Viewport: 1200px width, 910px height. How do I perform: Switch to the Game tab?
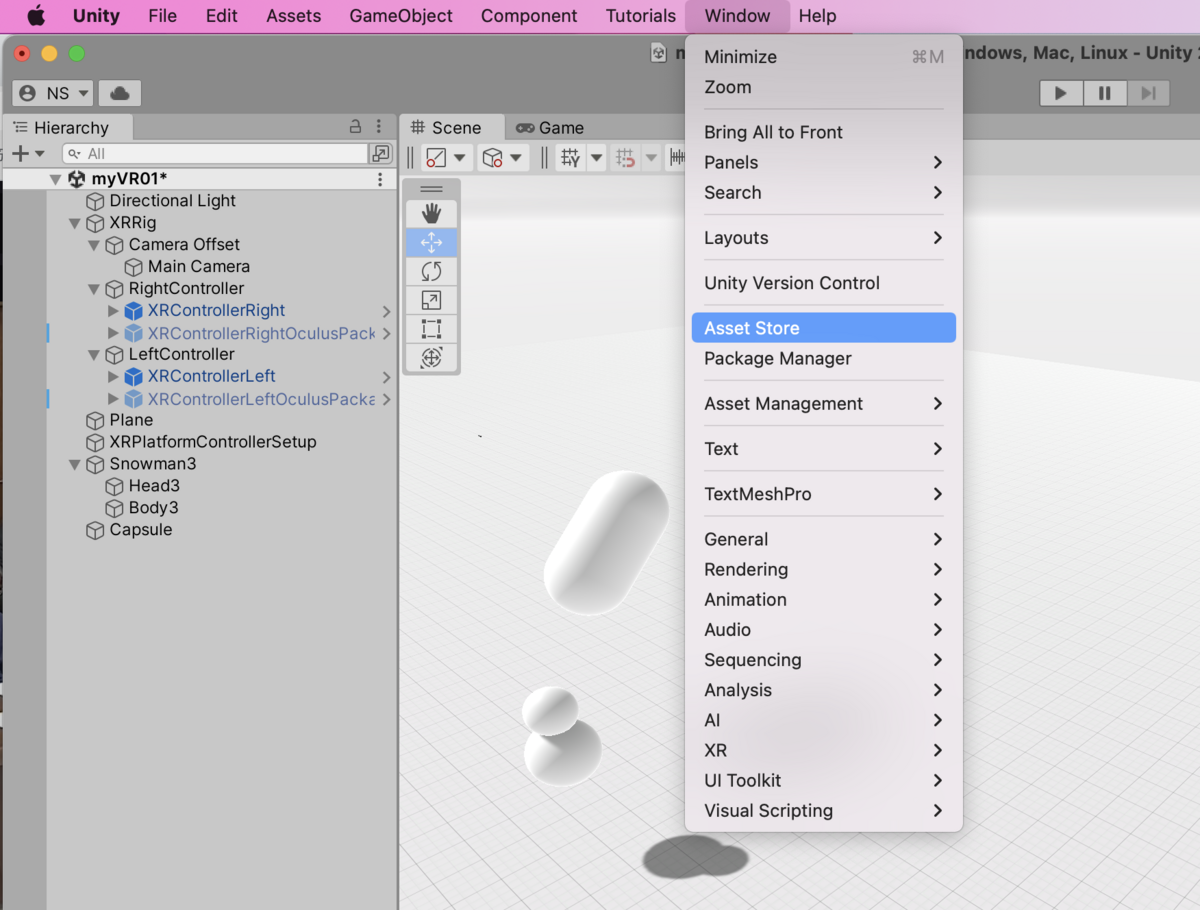[550, 127]
